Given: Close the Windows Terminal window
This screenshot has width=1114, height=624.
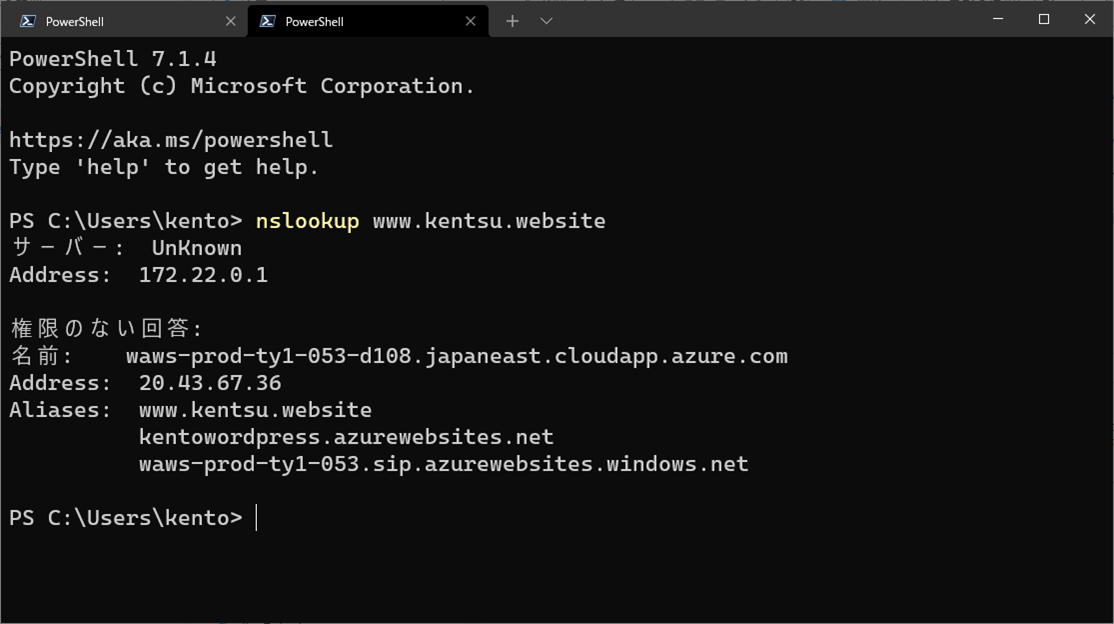Looking at the screenshot, I should tap(1090, 19).
